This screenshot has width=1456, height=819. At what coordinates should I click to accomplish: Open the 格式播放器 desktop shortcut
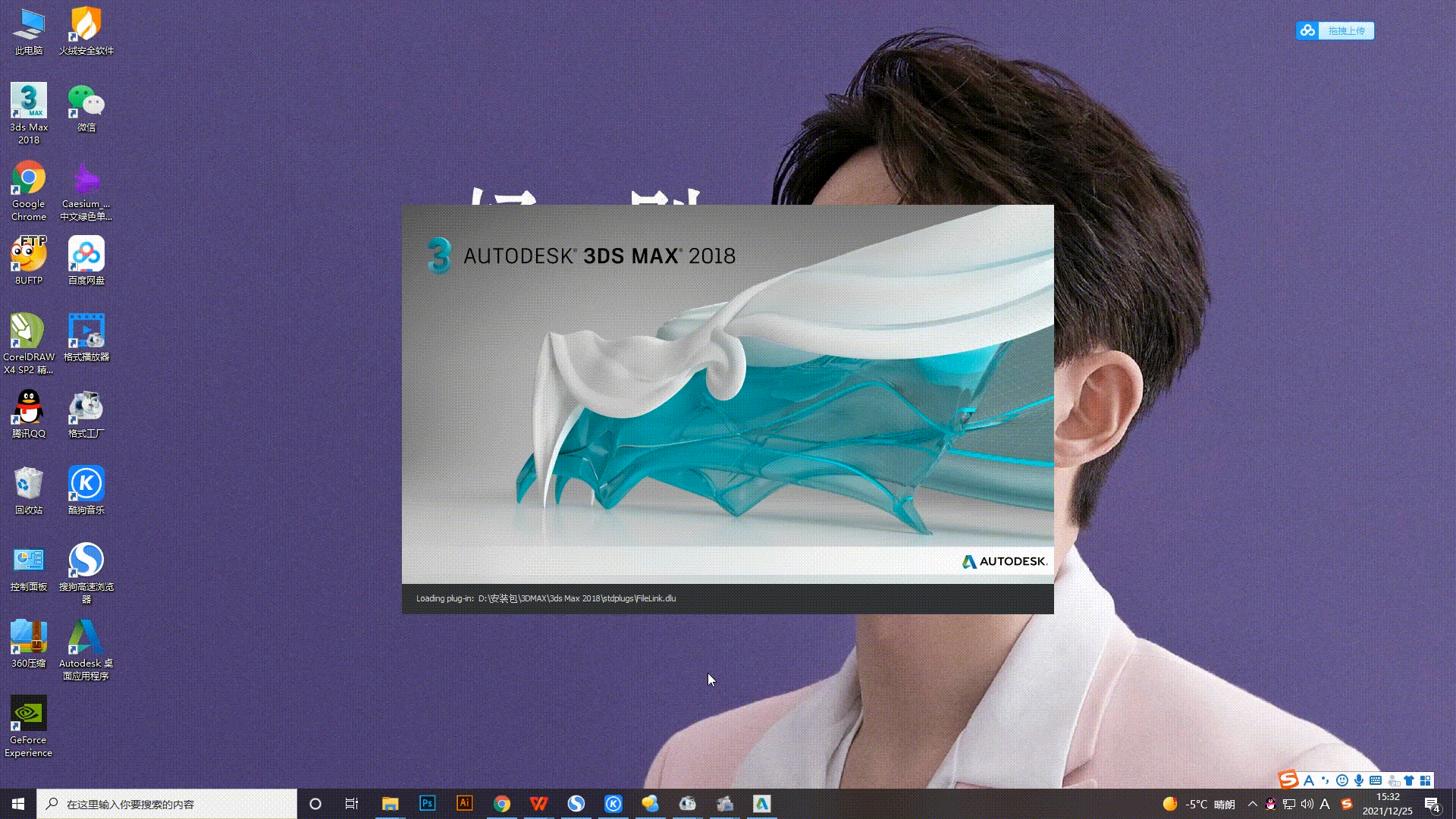86,337
